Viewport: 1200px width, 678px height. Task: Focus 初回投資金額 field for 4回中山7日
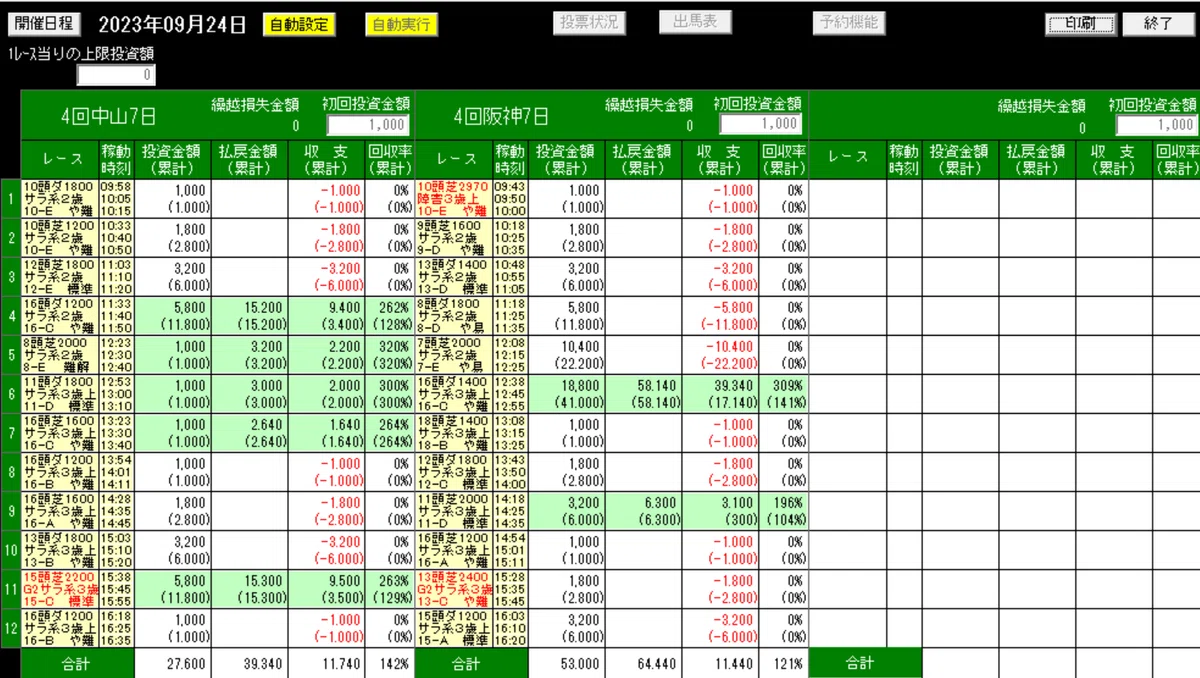click(368, 125)
